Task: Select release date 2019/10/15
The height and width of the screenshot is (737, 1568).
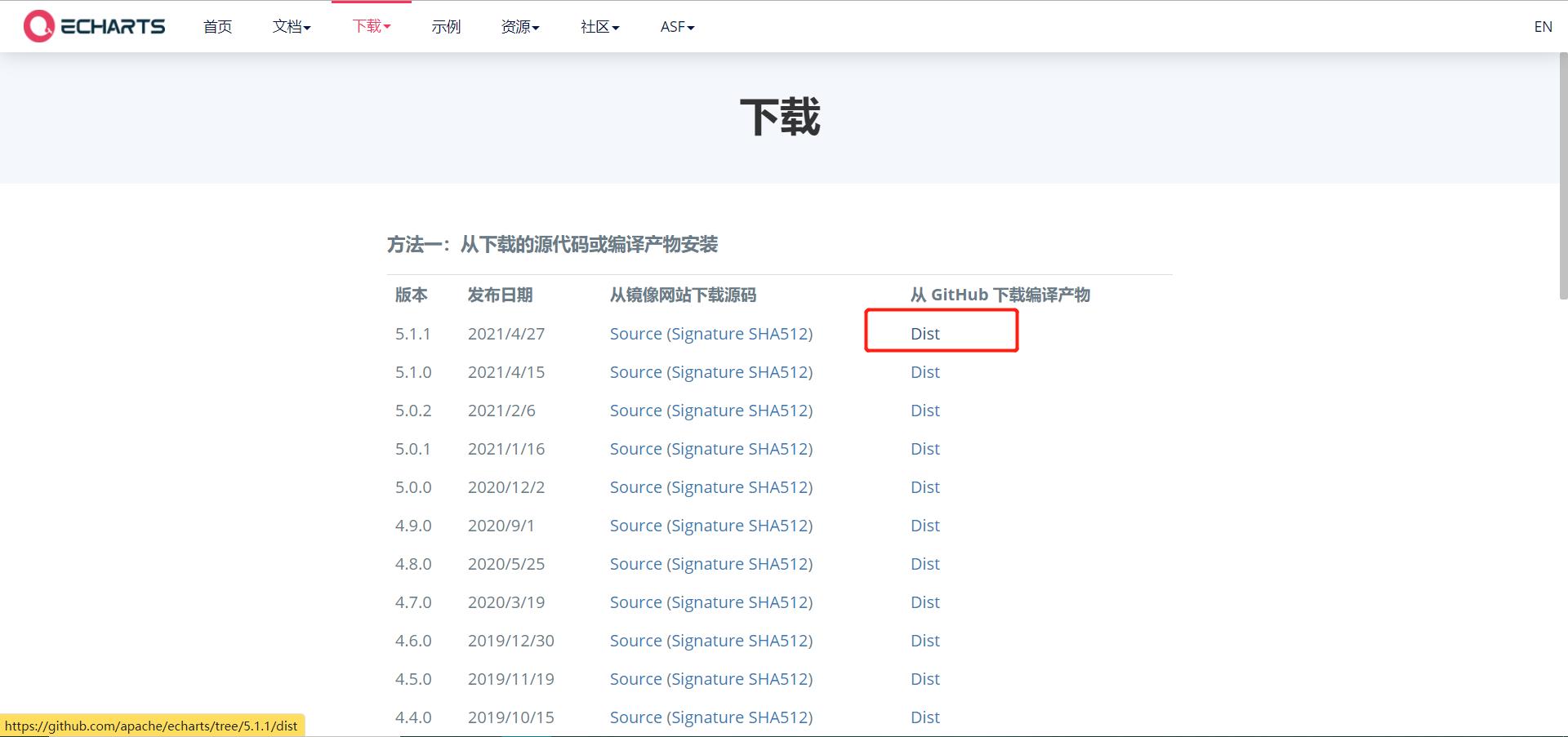Action: [511, 717]
